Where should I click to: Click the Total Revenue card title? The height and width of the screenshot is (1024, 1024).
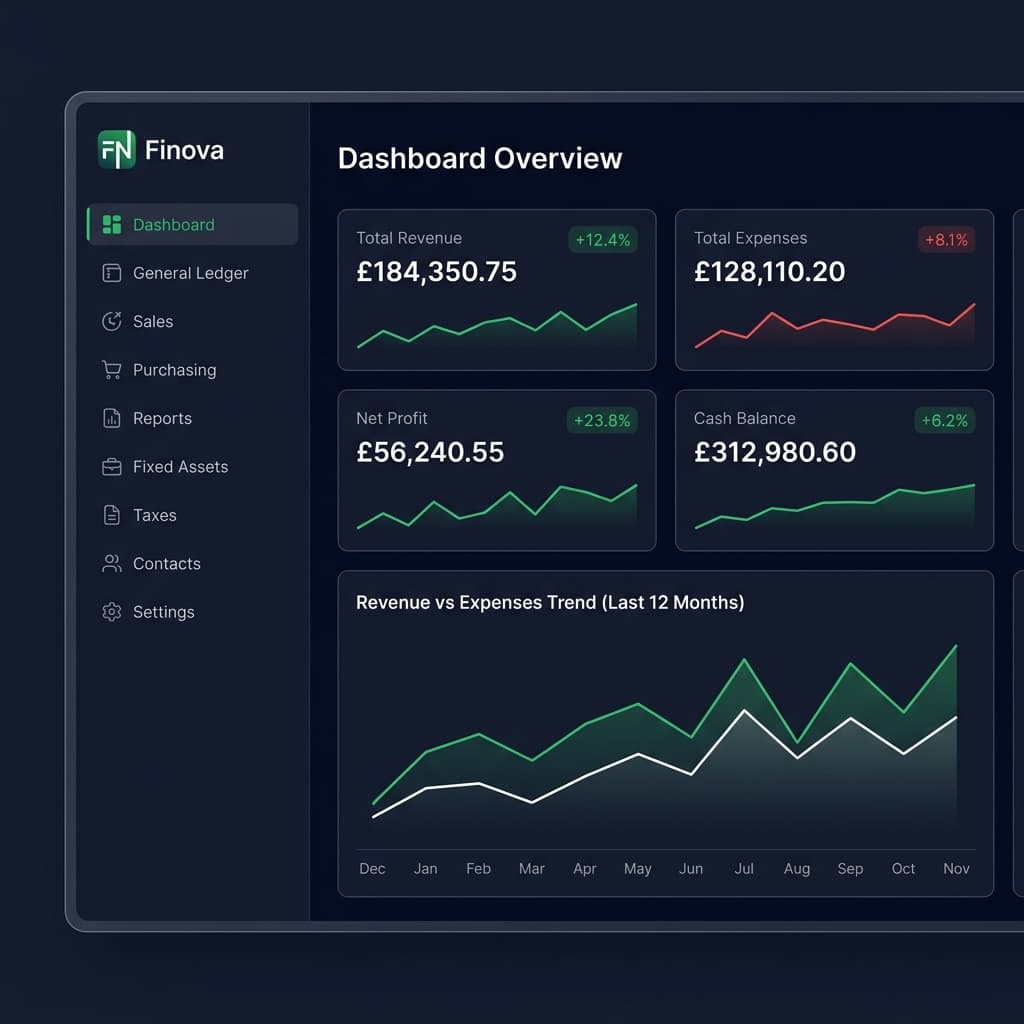[x=409, y=238]
